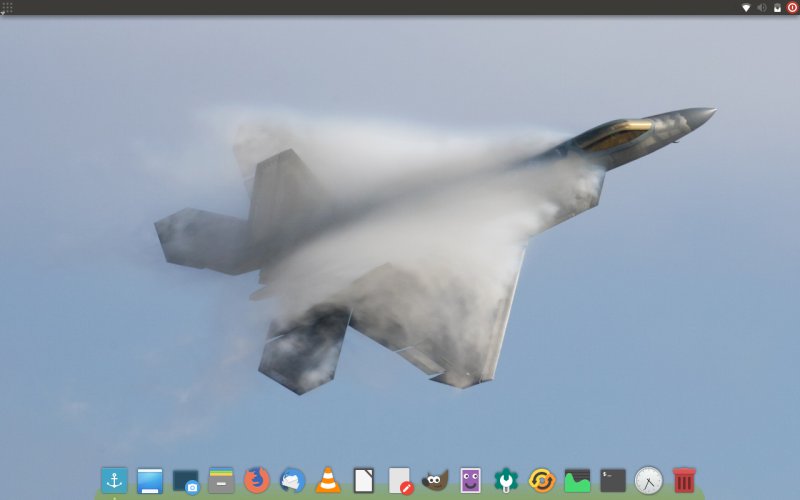Viewport: 800px width, 500px height.
Task: Open the text editor with red pencil
Action: click(400, 480)
